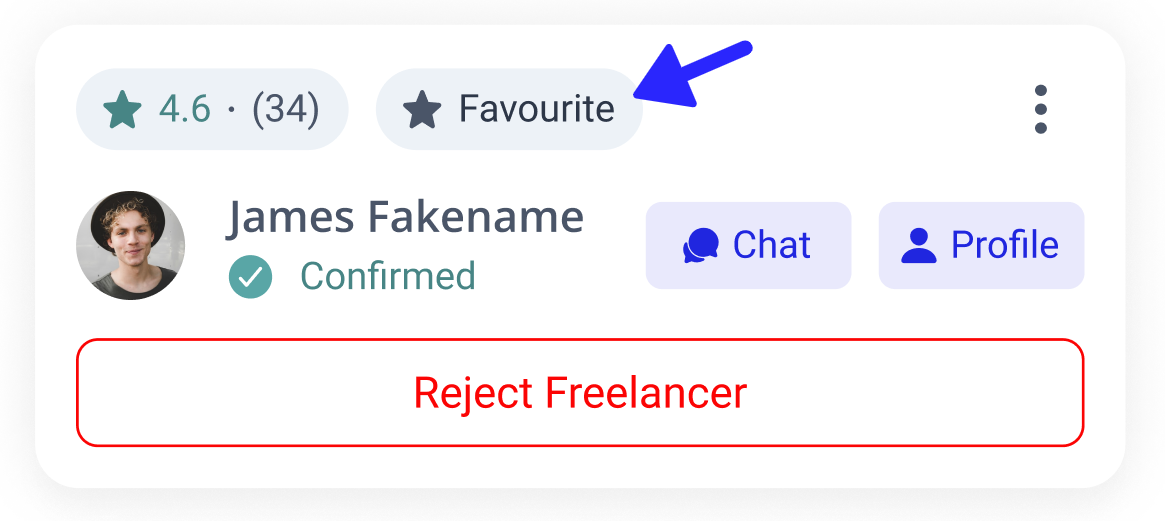Click the dark star icon beside Favourite
This screenshot has height=521, width=1165.
[x=422, y=109]
